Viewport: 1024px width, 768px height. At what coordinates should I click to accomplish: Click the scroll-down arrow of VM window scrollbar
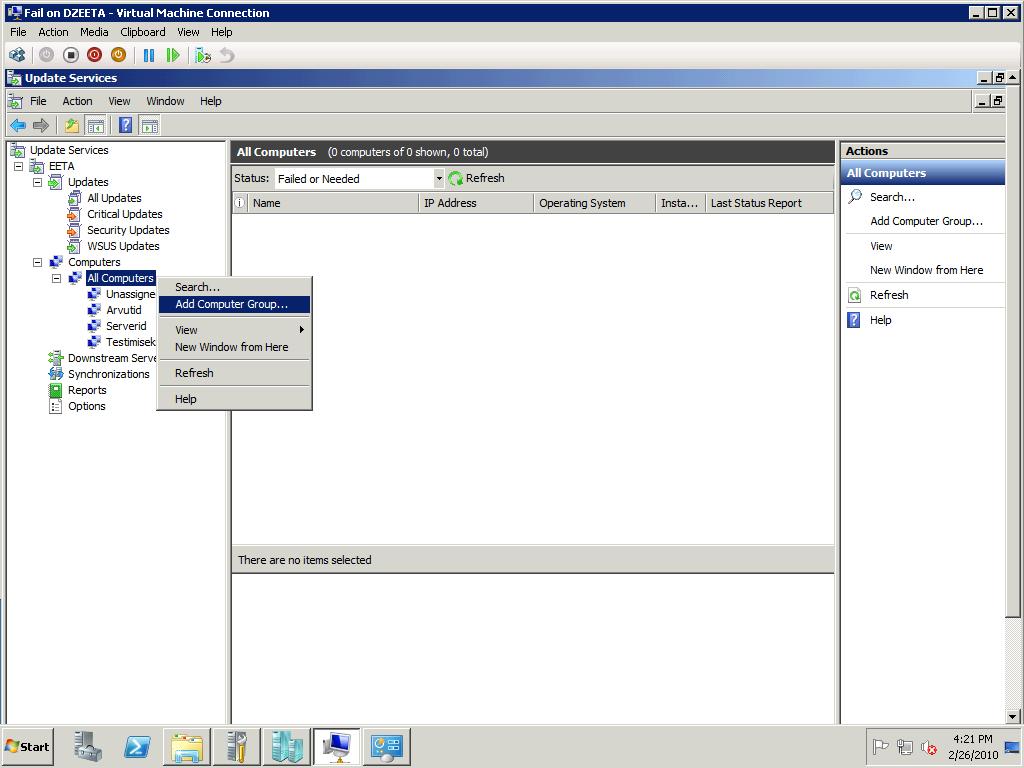(x=1012, y=716)
